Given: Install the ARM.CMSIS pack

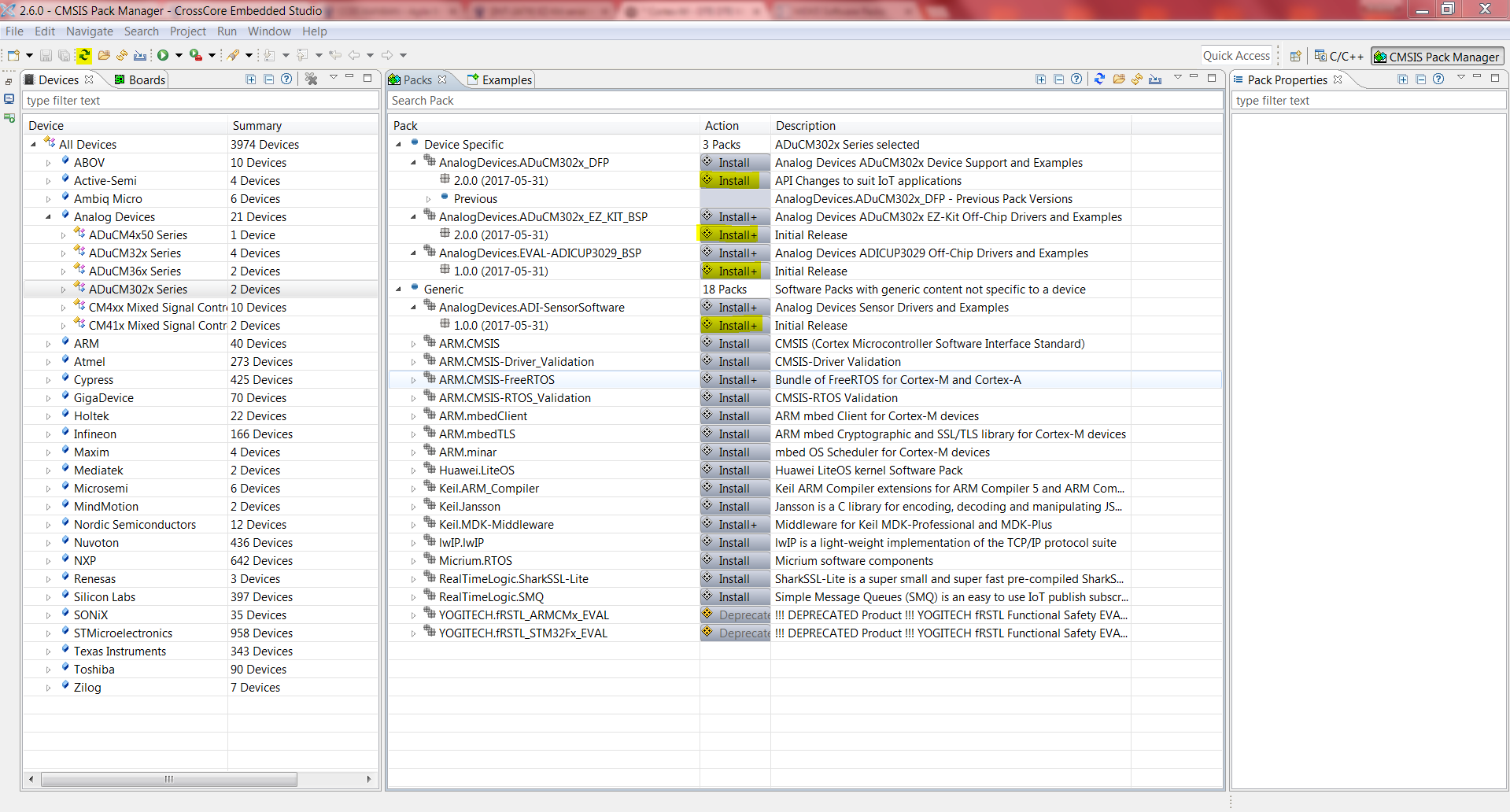Looking at the screenshot, I should (735, 344).
